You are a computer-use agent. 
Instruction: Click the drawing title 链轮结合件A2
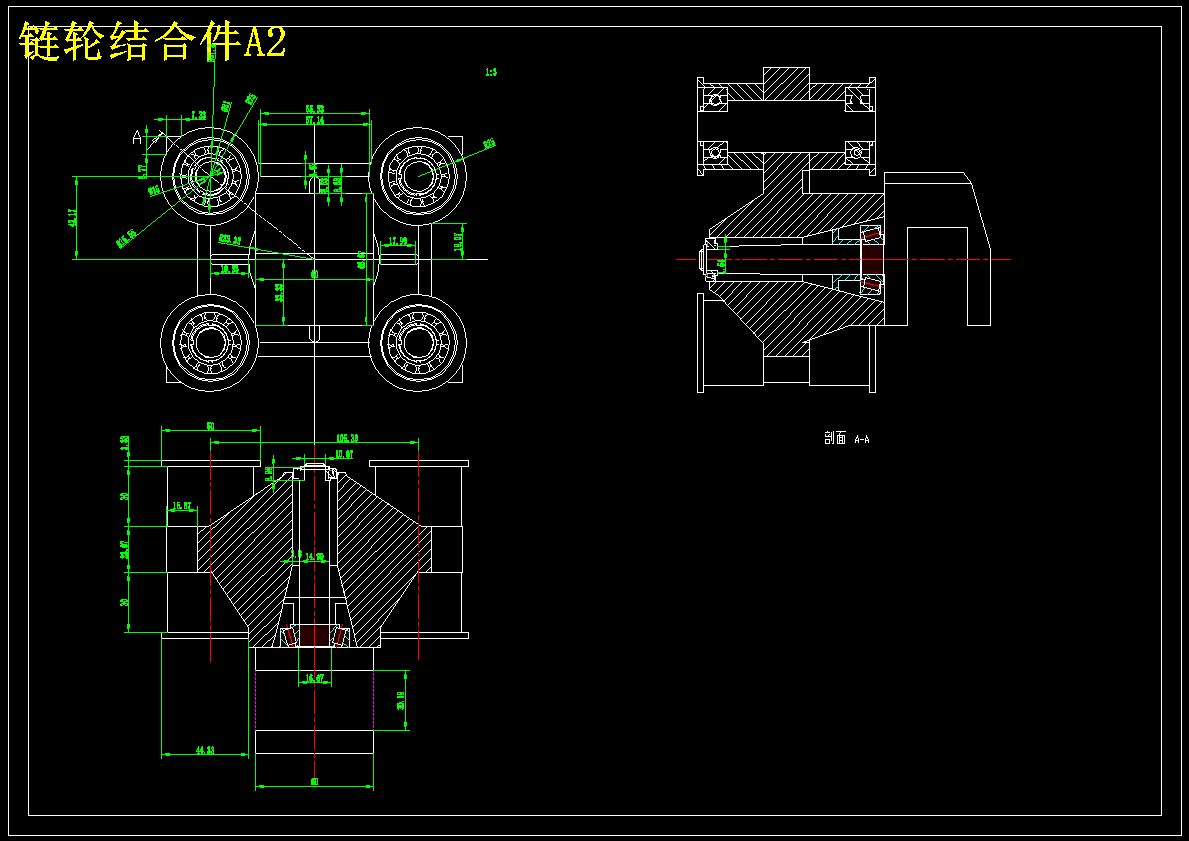[152, 40]
